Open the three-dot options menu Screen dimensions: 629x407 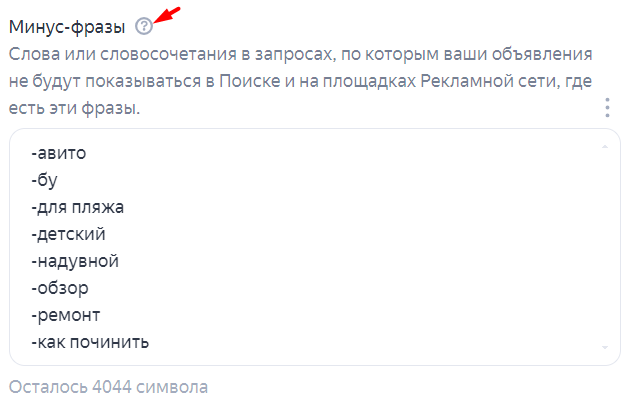607,107
